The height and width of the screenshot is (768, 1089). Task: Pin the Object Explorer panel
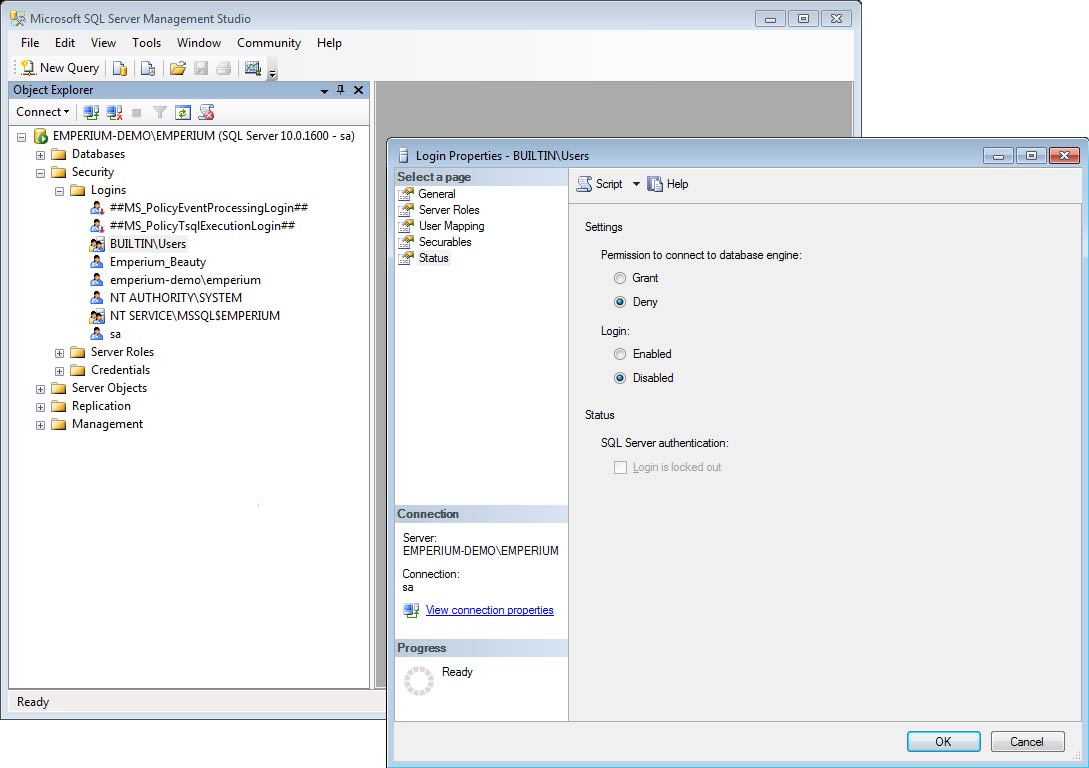340,90
